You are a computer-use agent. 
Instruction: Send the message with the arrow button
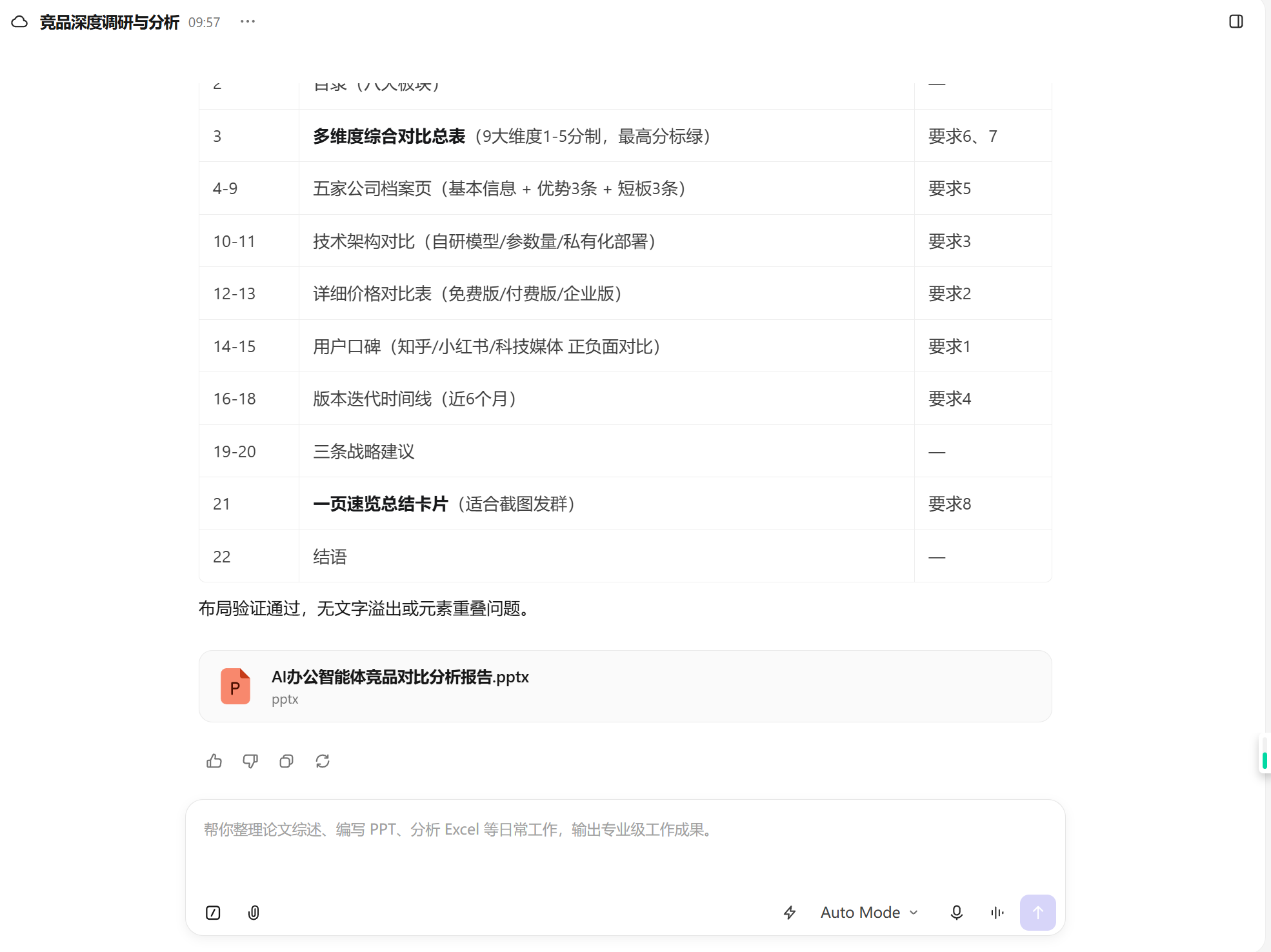(1038, 913)
